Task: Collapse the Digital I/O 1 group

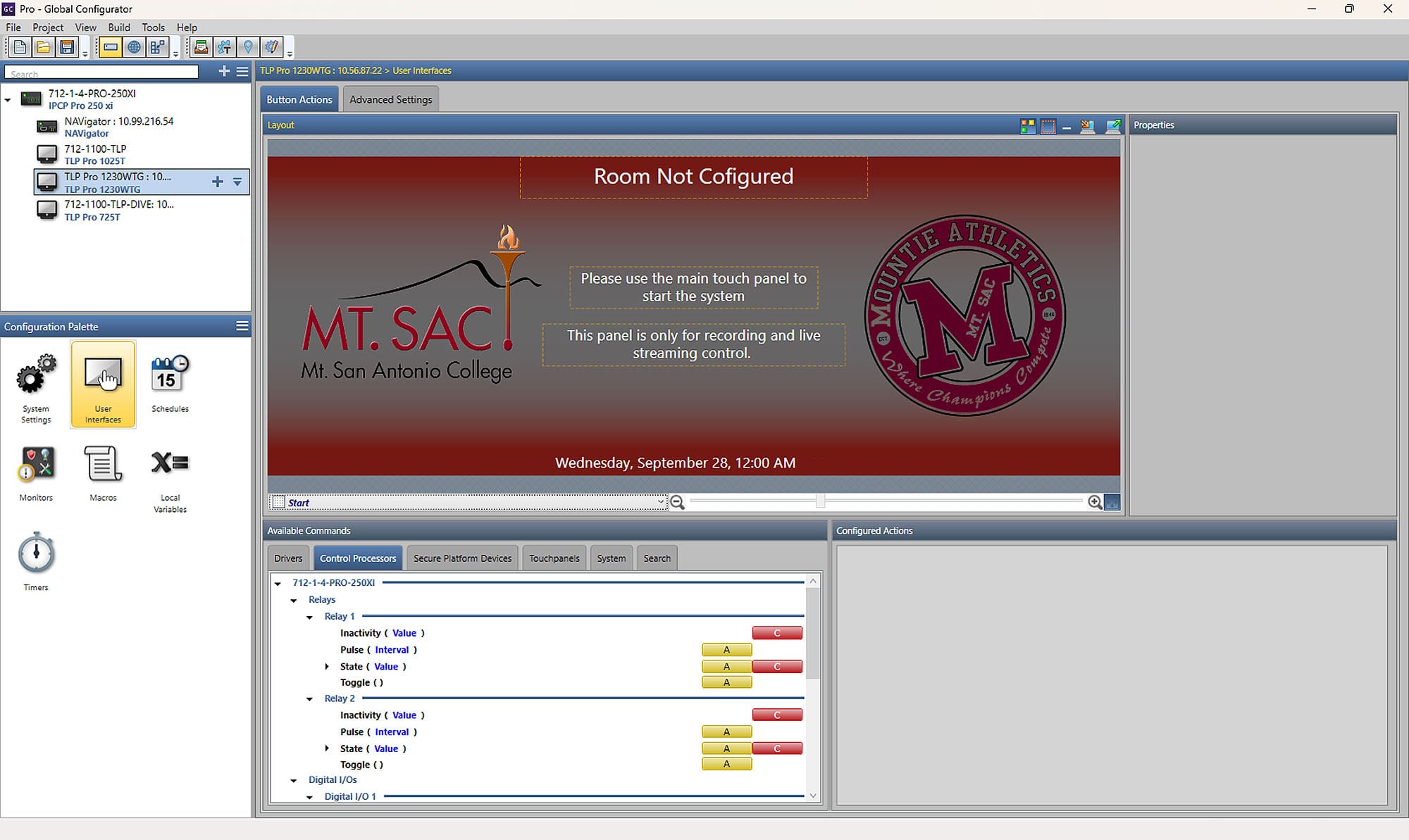Action: [309, 798]
